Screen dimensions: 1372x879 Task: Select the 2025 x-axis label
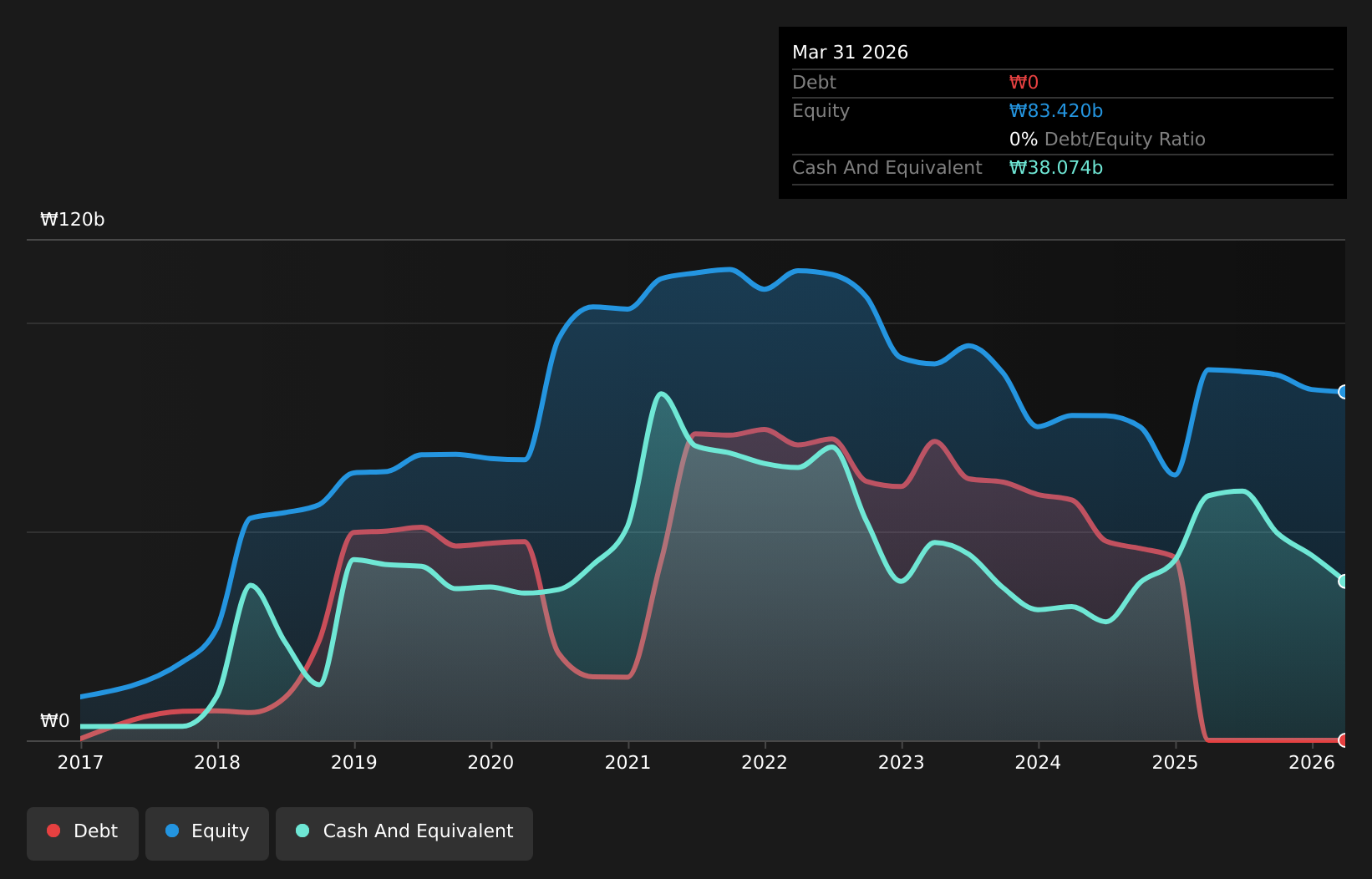point(1175,763)
